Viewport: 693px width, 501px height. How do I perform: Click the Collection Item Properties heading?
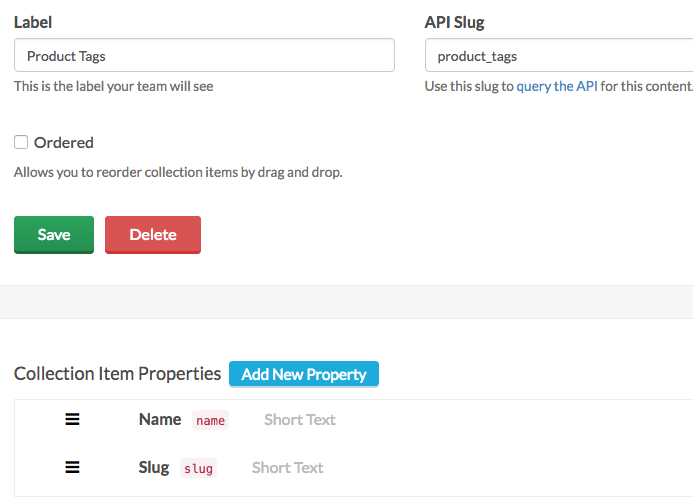117,374
